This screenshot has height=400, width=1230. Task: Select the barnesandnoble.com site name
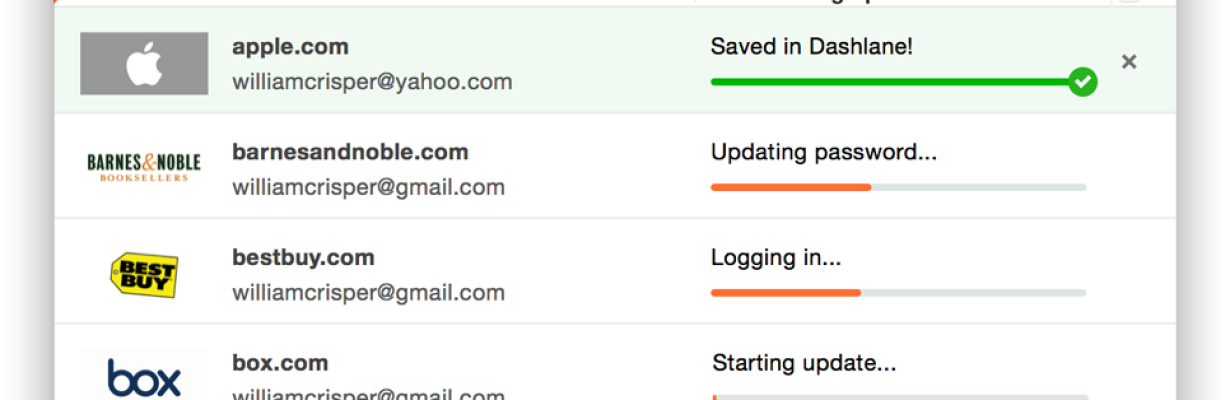click(350, 152)
